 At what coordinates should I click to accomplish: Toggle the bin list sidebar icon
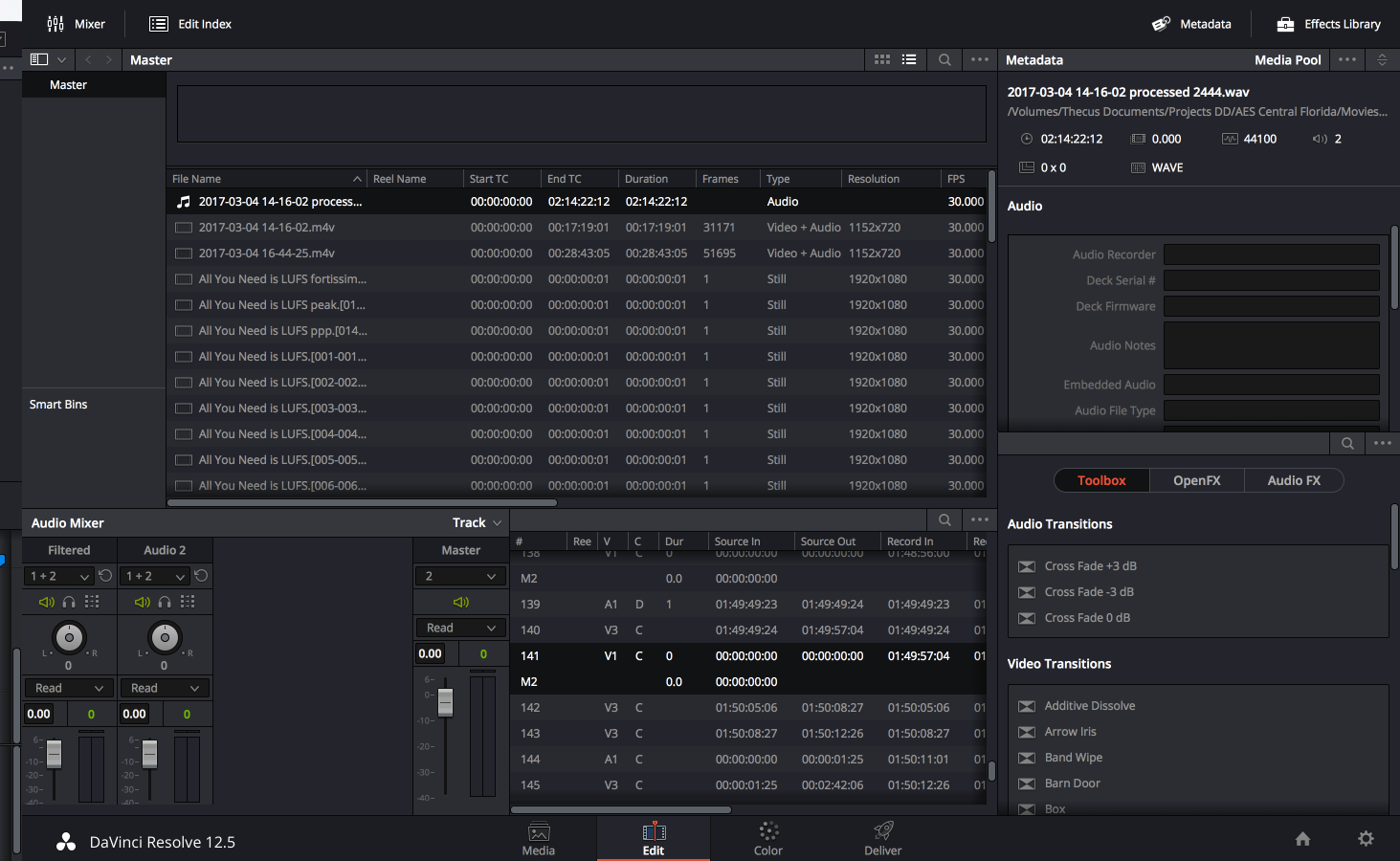point(39,59)
